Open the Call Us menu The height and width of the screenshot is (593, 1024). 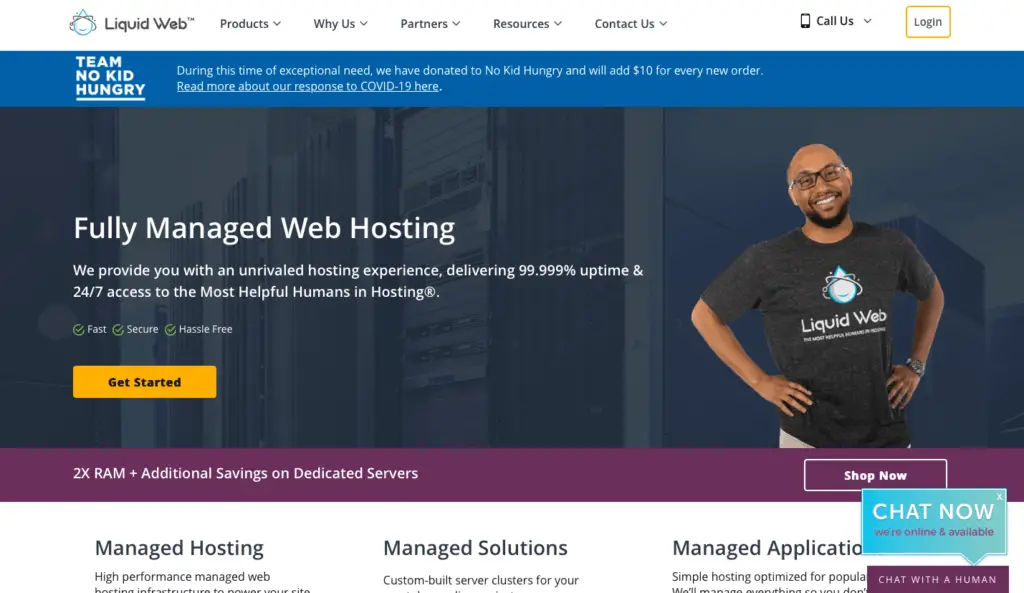tap(835, 21)
